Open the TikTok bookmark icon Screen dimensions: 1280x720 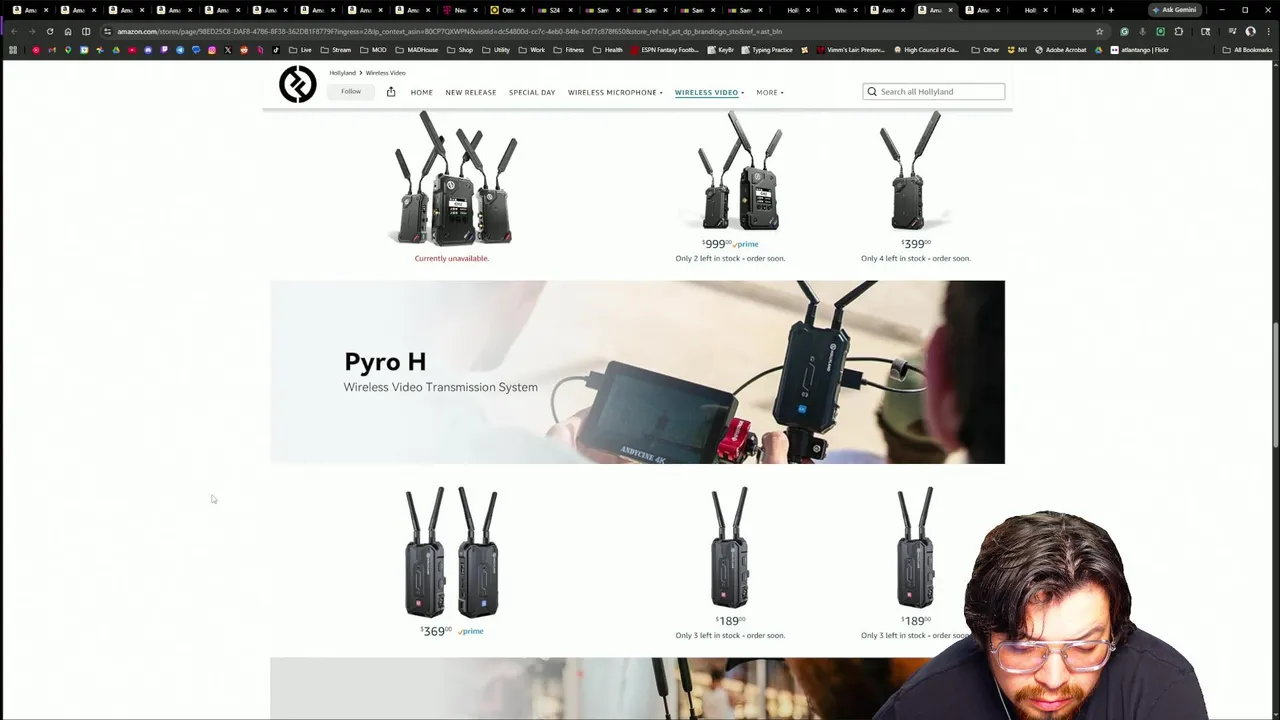point(276,50)
